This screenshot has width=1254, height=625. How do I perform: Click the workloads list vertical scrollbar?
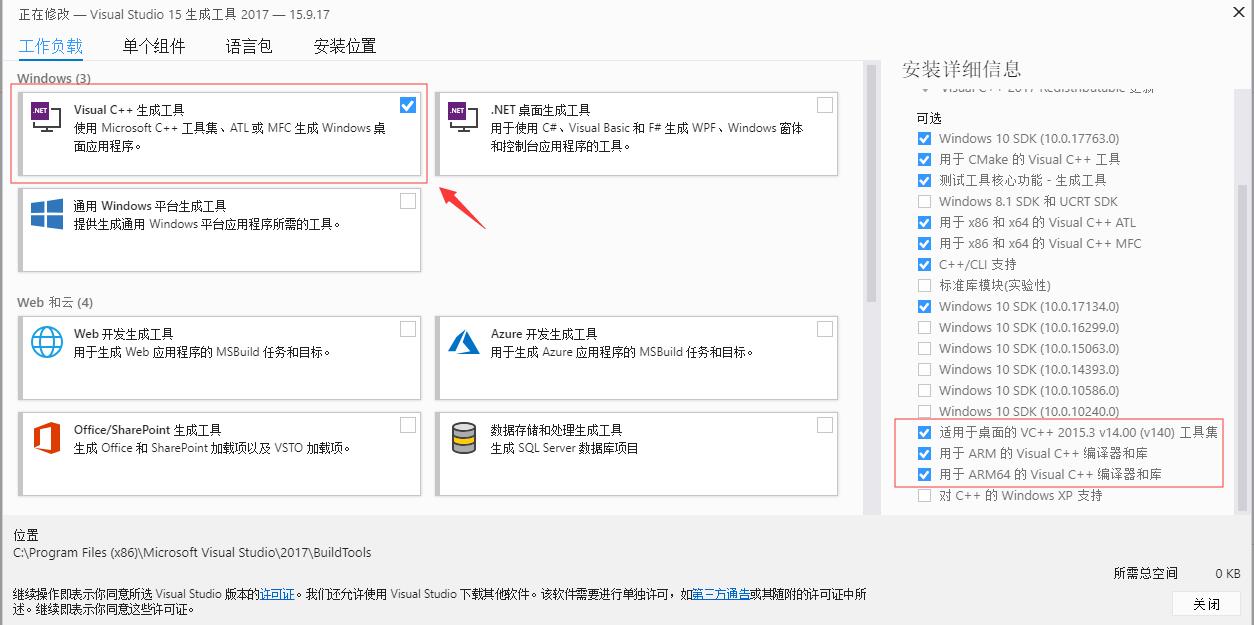point(871,182)
